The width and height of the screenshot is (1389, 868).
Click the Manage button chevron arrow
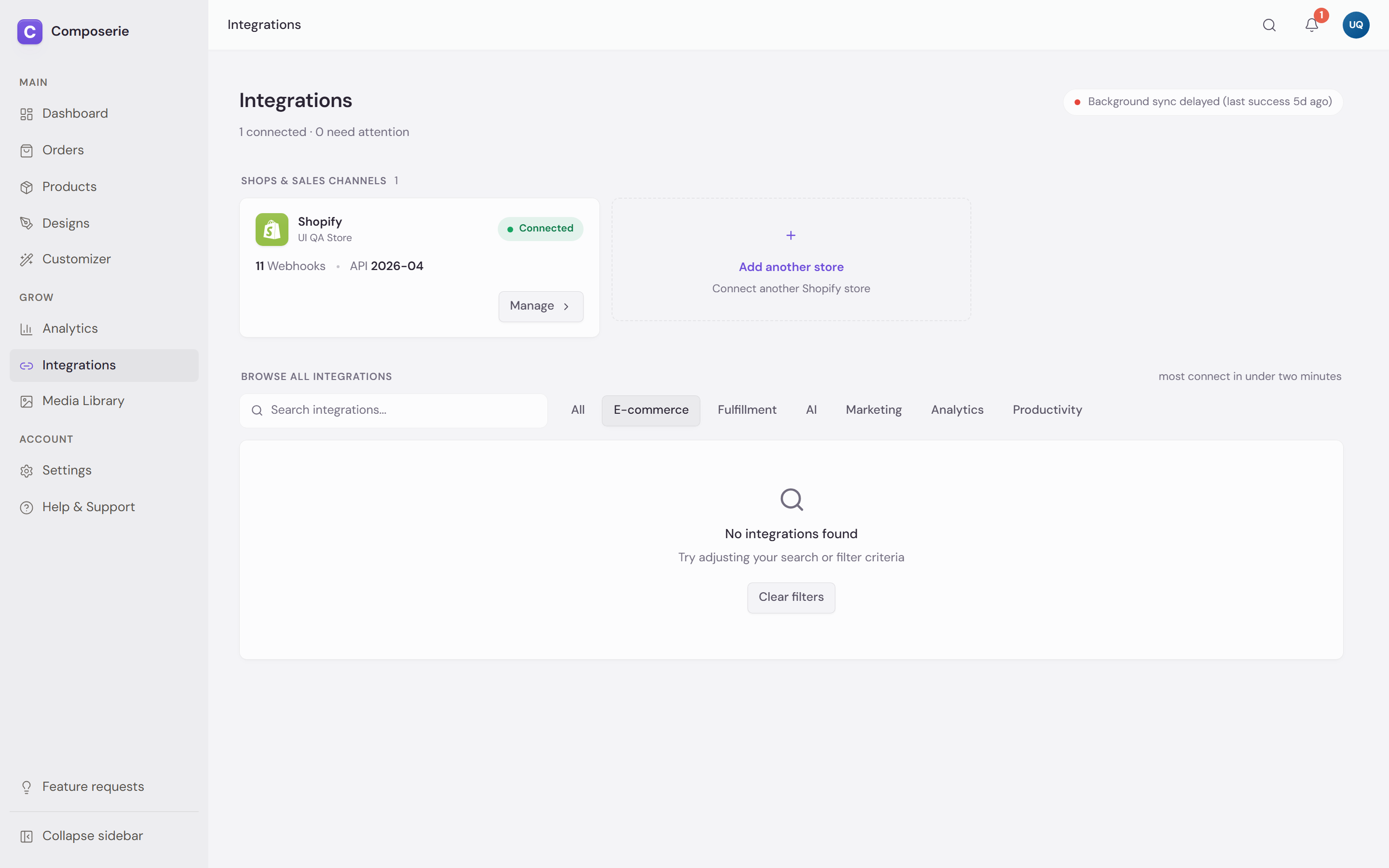coord(566,307)
